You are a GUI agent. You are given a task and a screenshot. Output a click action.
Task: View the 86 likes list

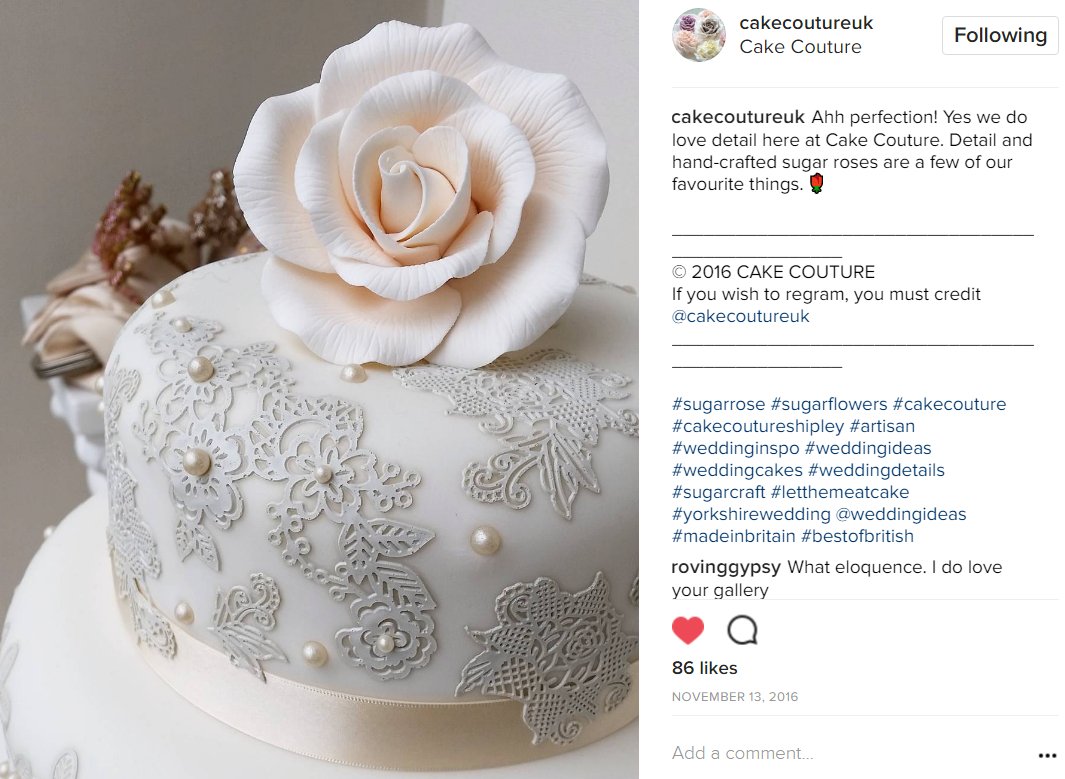[x=704, y=668]
